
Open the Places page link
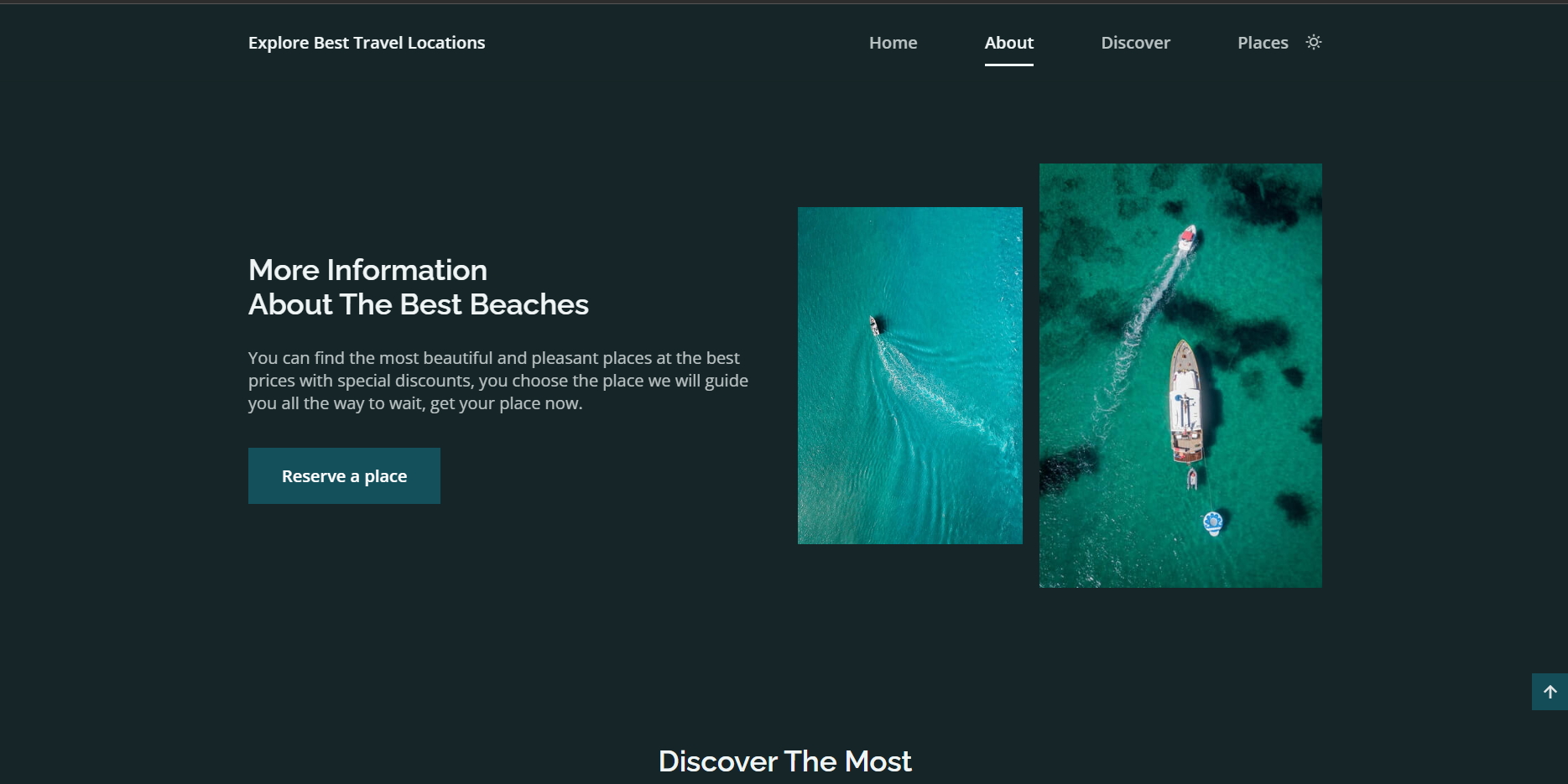point(1263,42)
